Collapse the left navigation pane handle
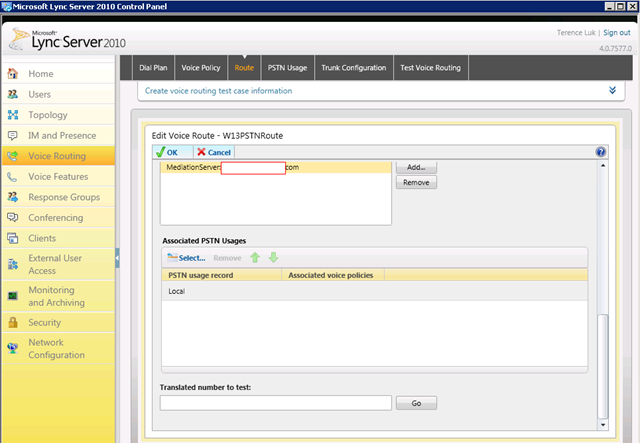The image size is (640, 443). (117, 257)
